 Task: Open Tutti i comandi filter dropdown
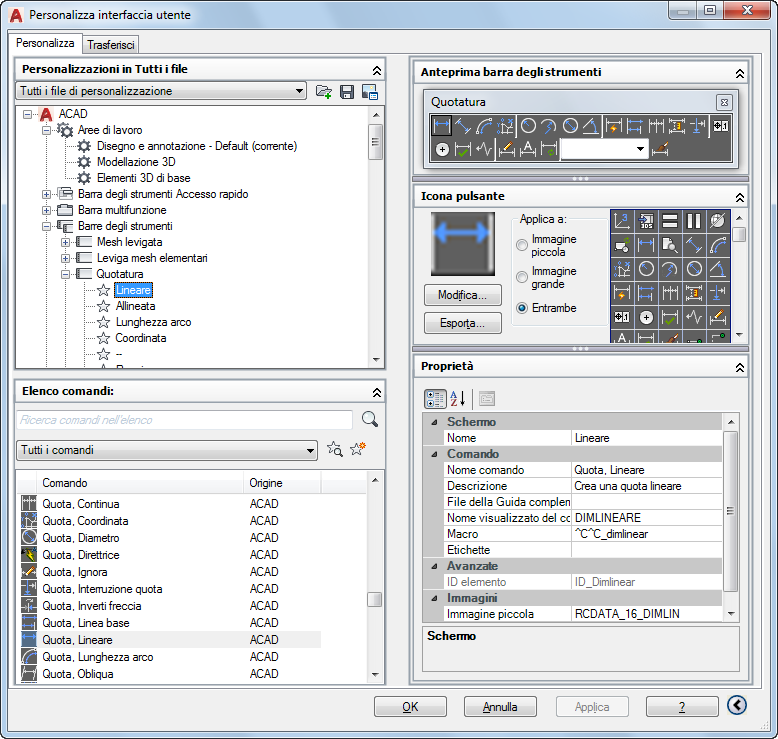click(x=167, y=450)
